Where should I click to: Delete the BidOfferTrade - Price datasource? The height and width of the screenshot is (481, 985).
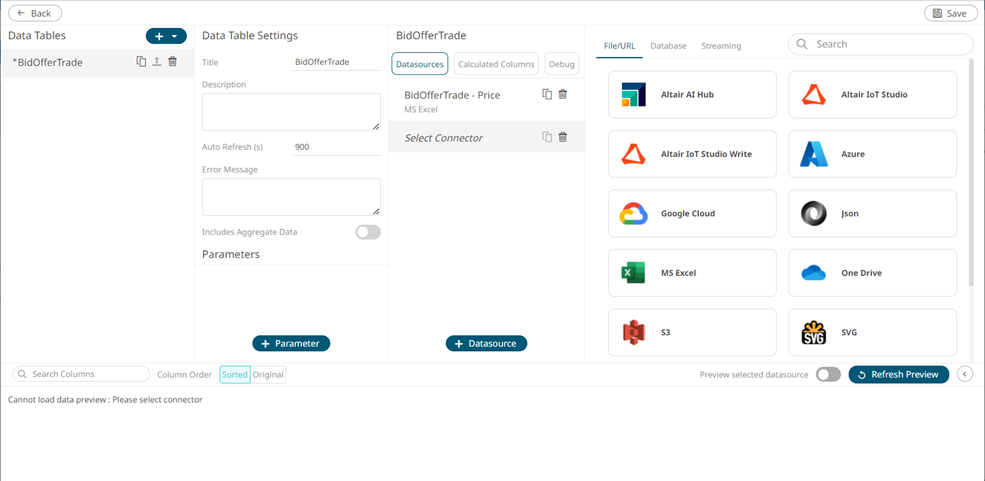point(563,95)
